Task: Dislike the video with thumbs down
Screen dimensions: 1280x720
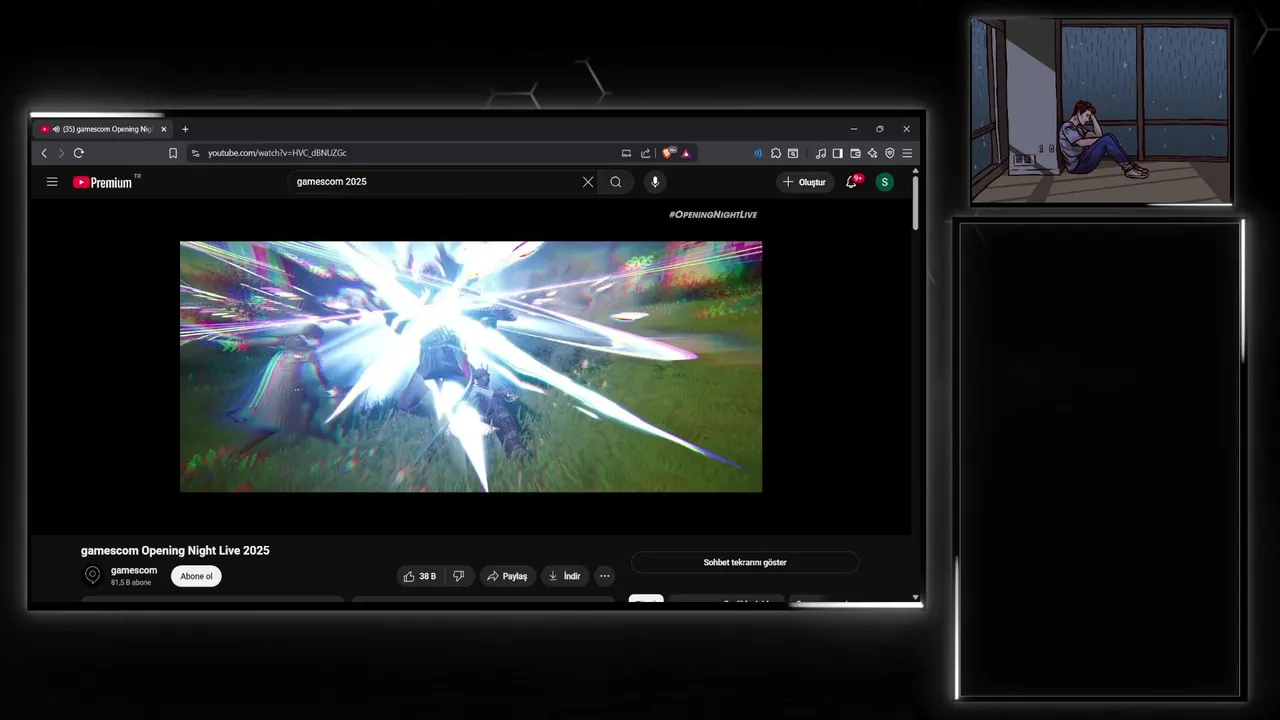Action: click(x=459, y=576)
